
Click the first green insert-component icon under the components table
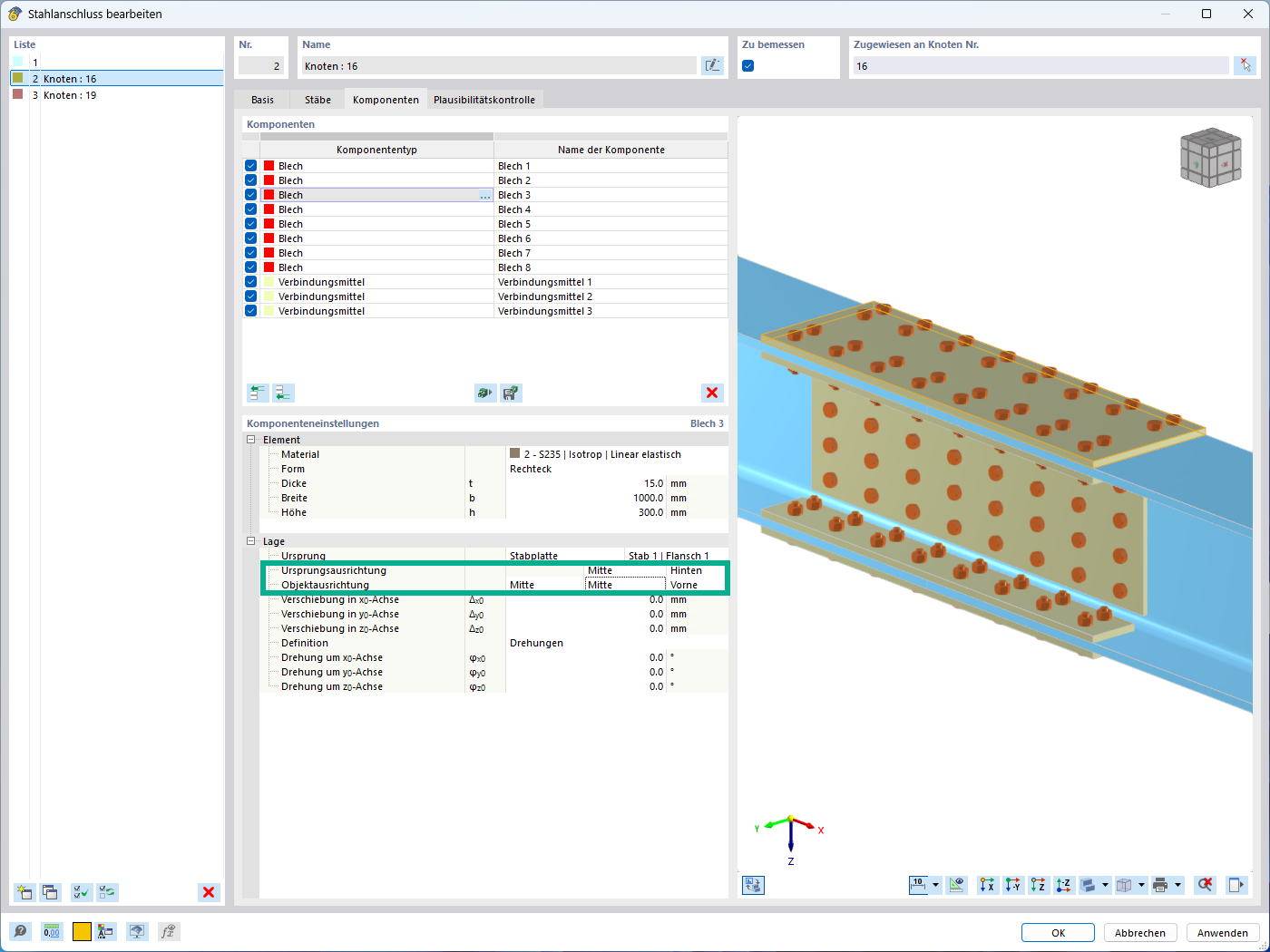click(259, 393)
